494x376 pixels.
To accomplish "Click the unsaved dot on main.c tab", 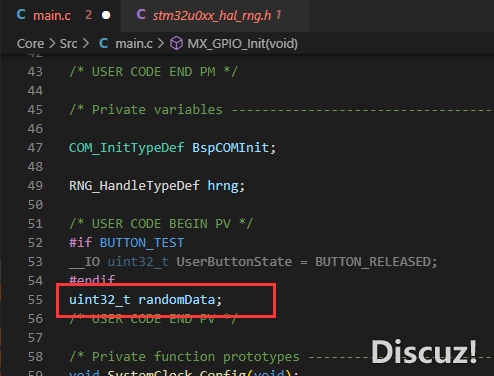I will (x=106, y=15).
